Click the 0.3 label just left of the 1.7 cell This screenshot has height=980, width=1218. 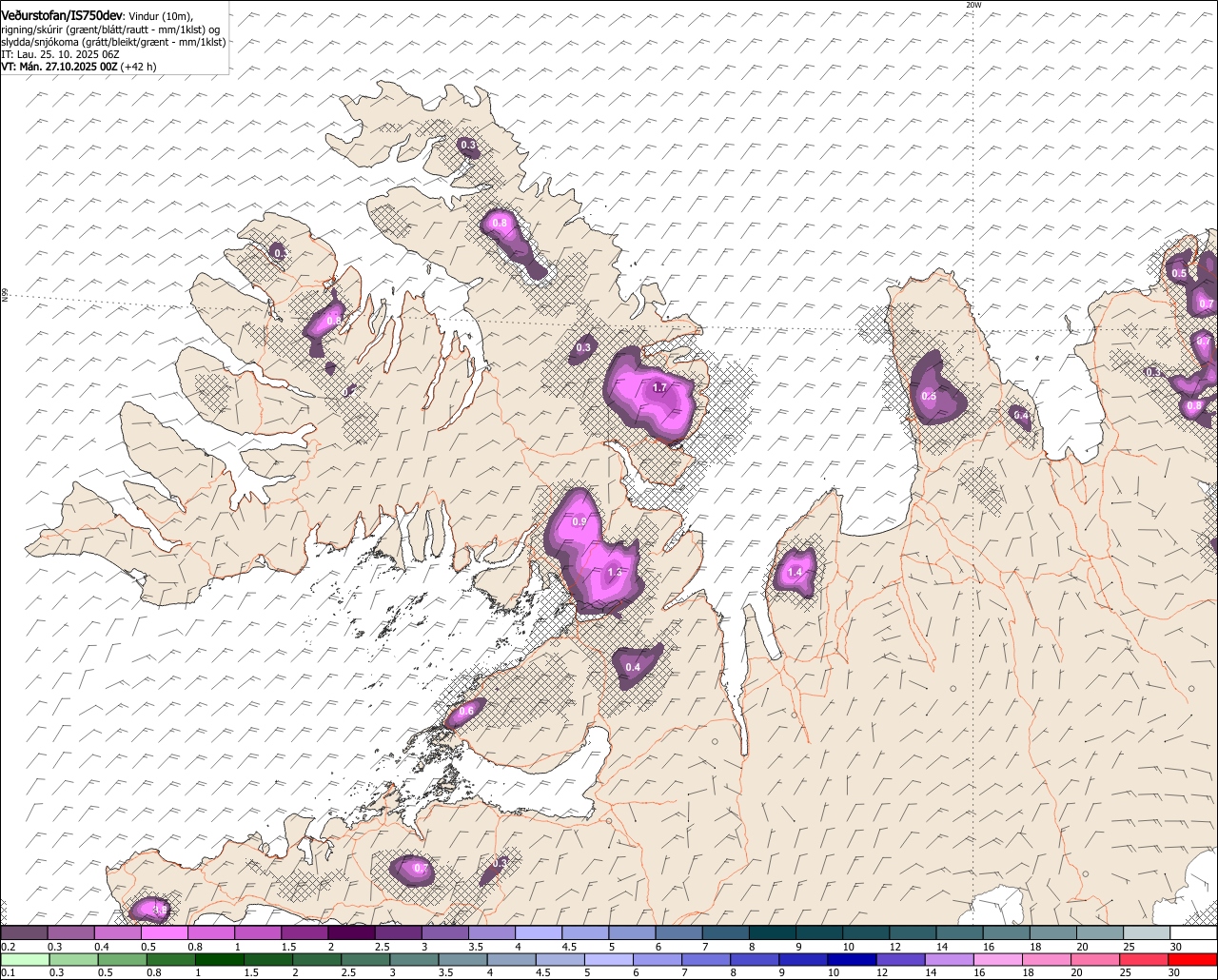(583, 348)
